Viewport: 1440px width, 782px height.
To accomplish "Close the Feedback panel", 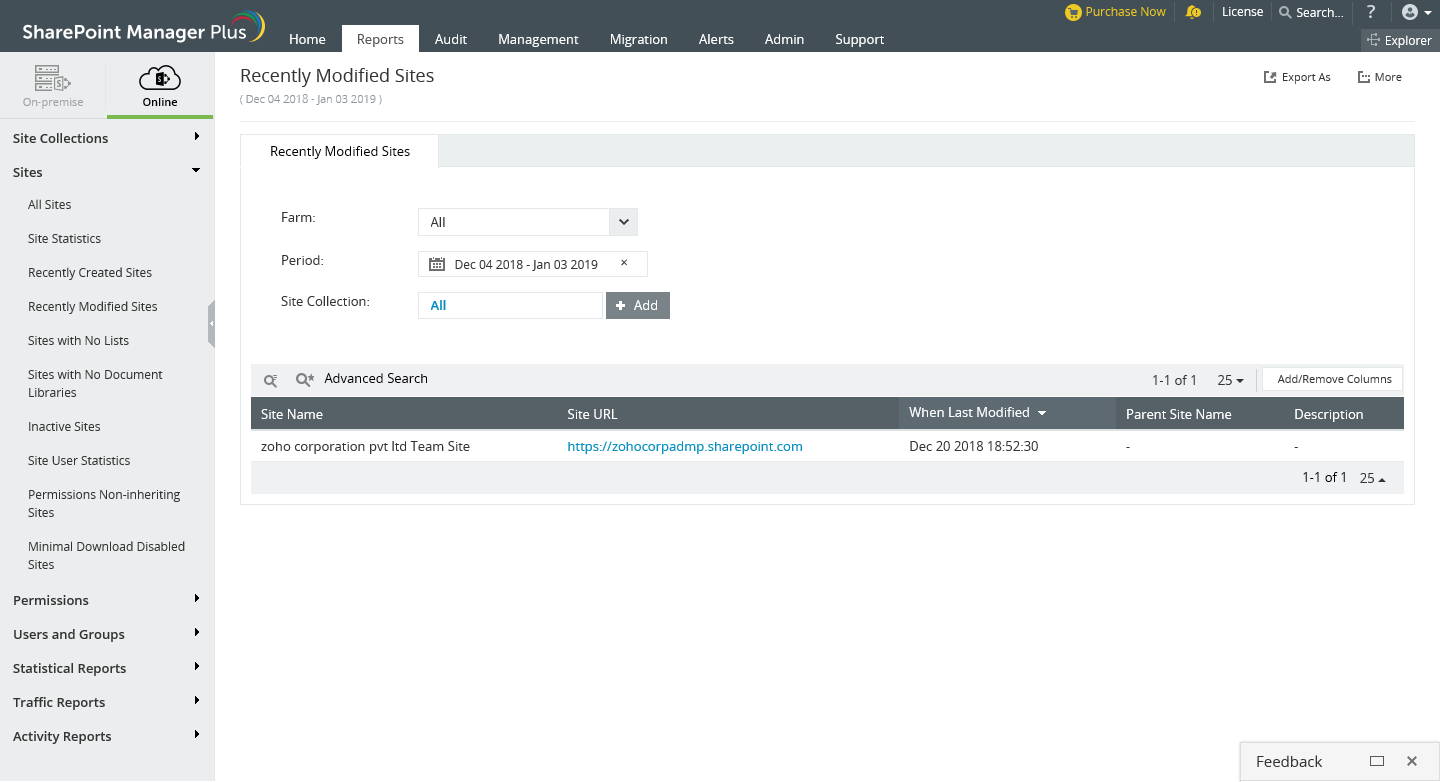I will coord(1412,761).
